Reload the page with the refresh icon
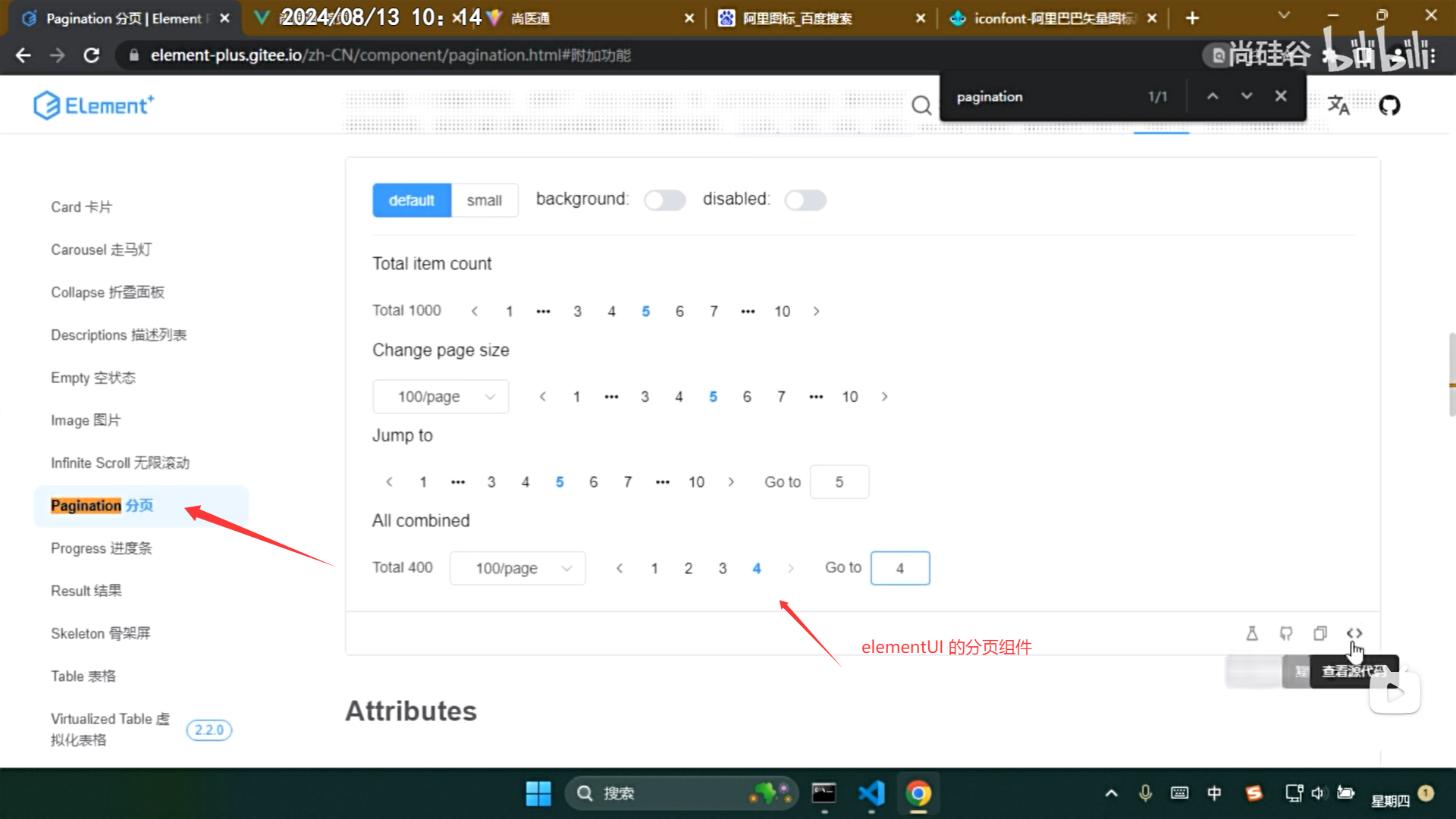Viewport: 1456px width, 819px height. pos(92,55)
